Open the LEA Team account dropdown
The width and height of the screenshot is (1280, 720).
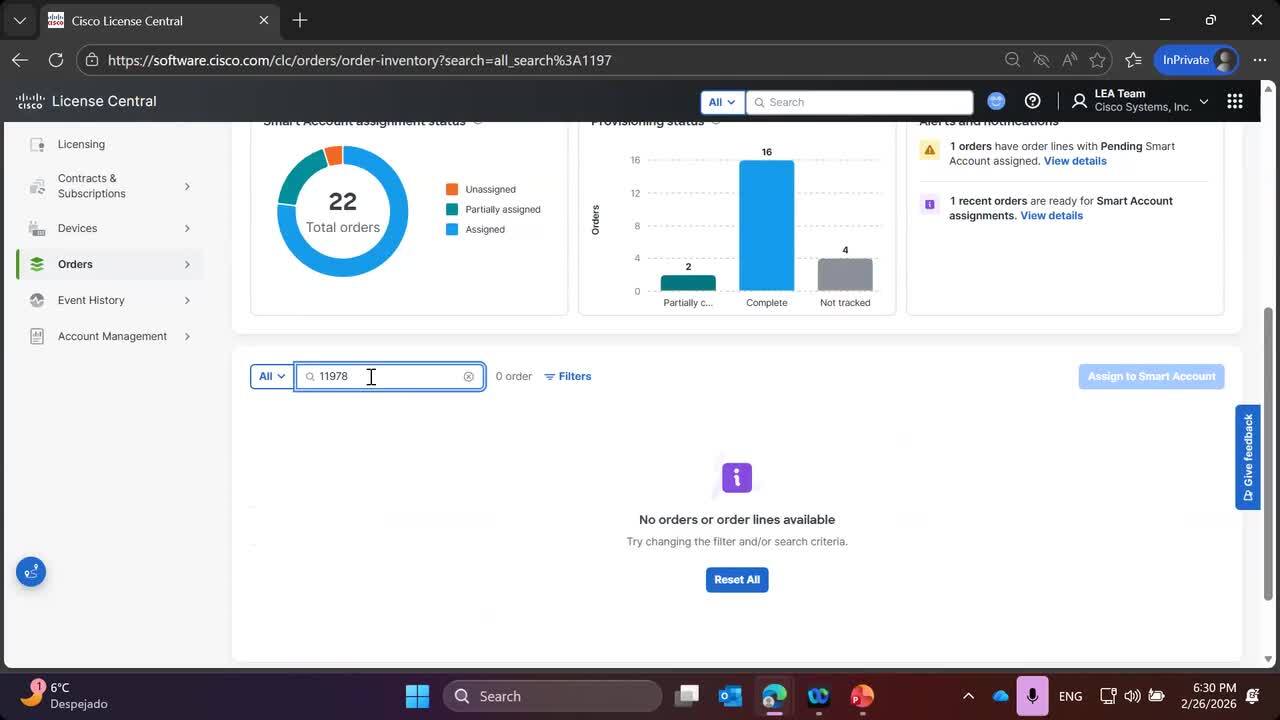coord(1140,101)
